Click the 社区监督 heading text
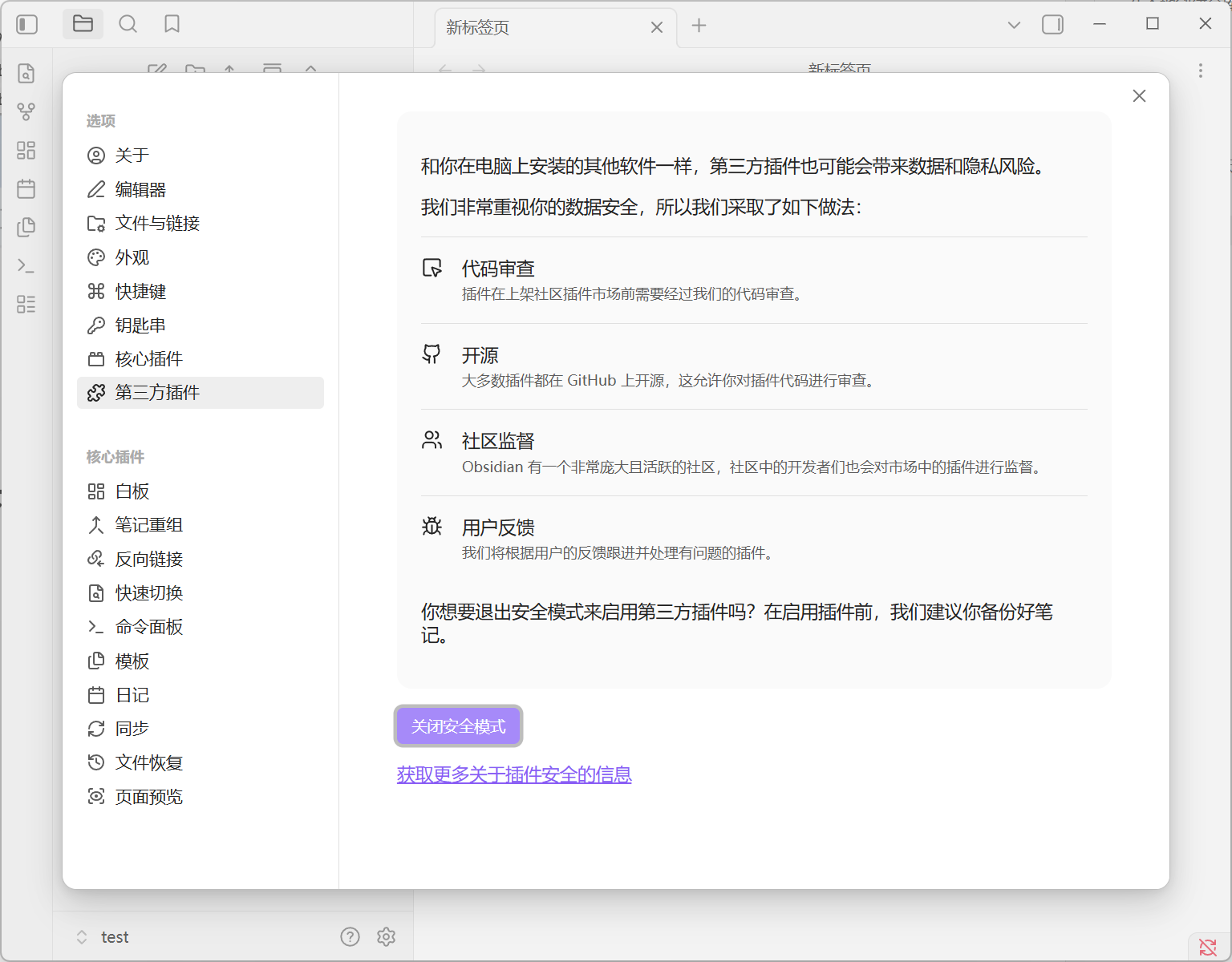Image resolution: width=1232 pixels, height=962 pixels. pos(498,441)
